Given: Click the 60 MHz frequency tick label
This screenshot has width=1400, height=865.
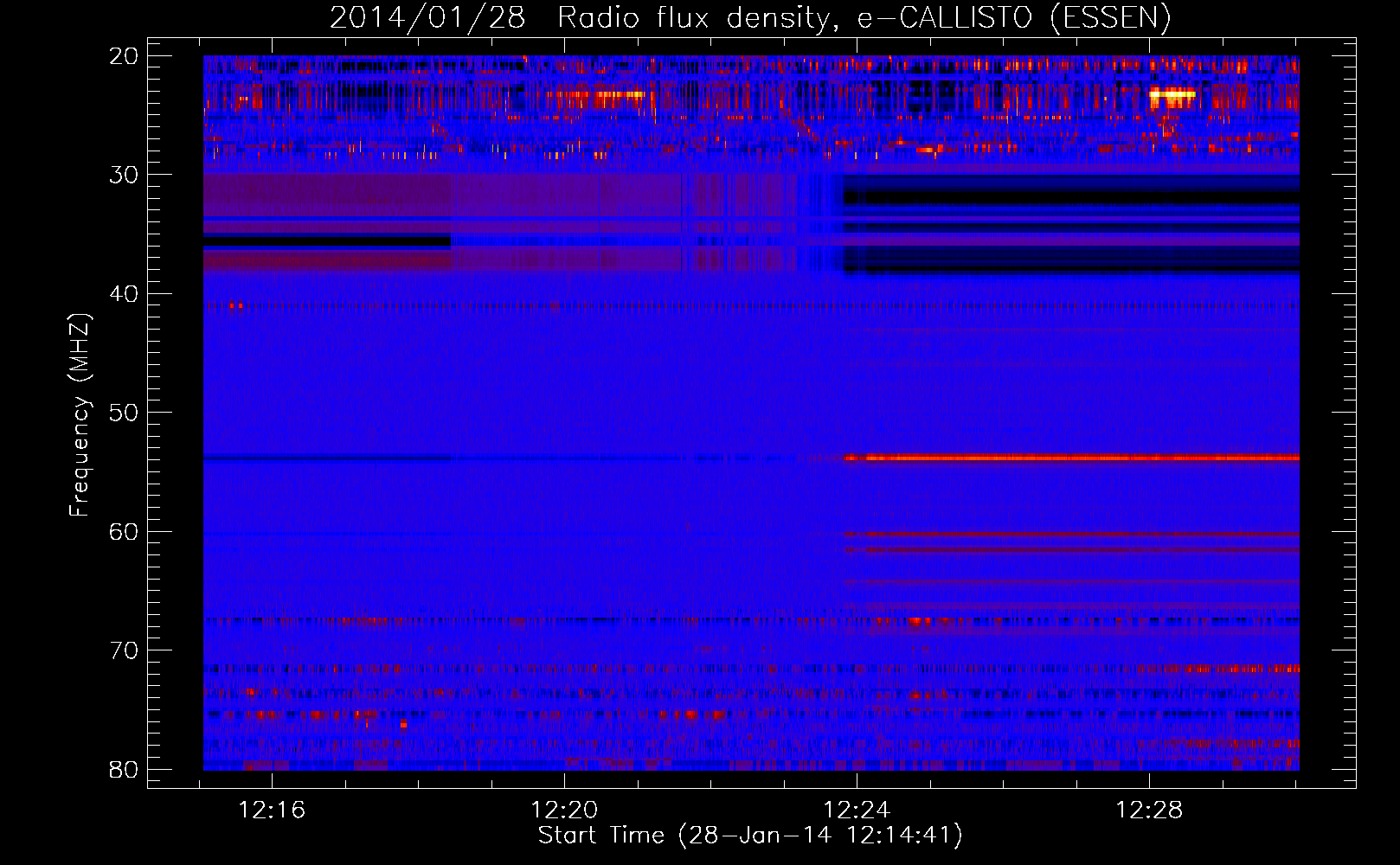Looking at the screenshot, I should (x=124, y=531).
